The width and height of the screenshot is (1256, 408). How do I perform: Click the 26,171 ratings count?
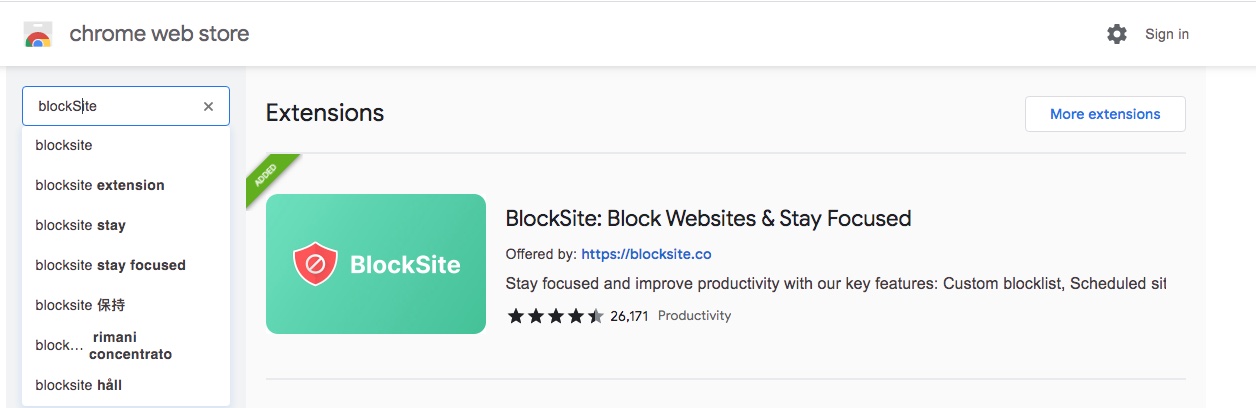(629, 316)
